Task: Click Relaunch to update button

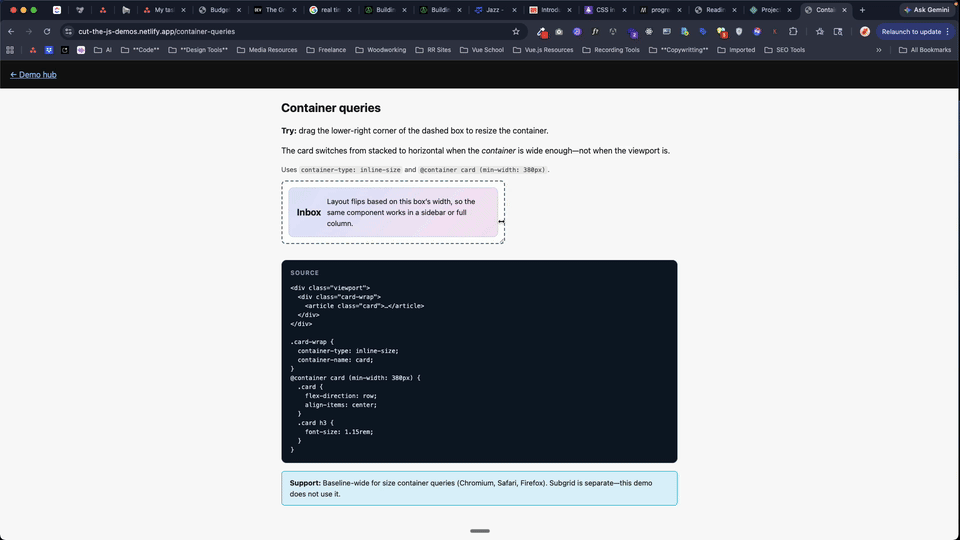Action: tap(911, 31)
